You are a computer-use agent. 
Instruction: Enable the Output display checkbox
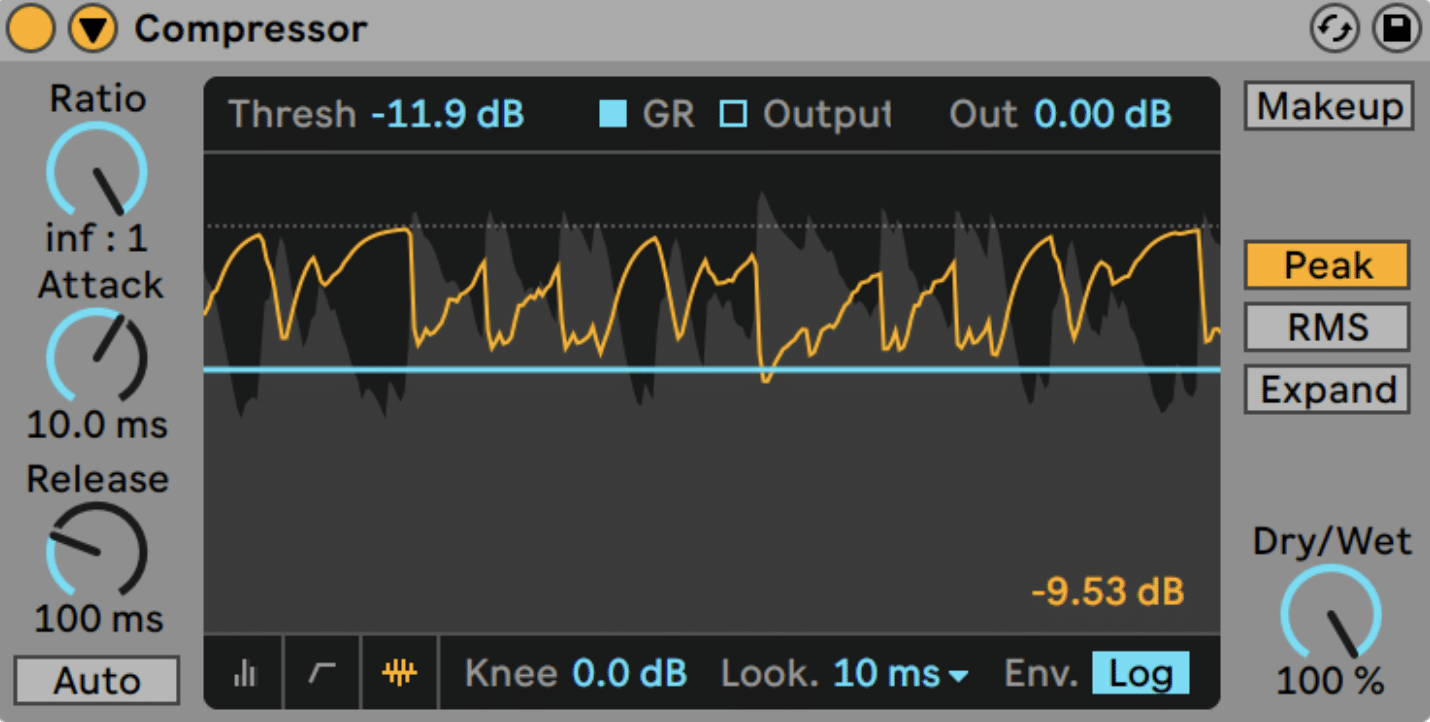[x=733, y=115]
